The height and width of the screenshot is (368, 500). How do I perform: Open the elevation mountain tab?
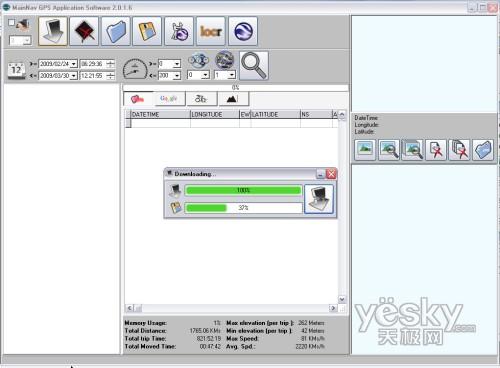232,99
